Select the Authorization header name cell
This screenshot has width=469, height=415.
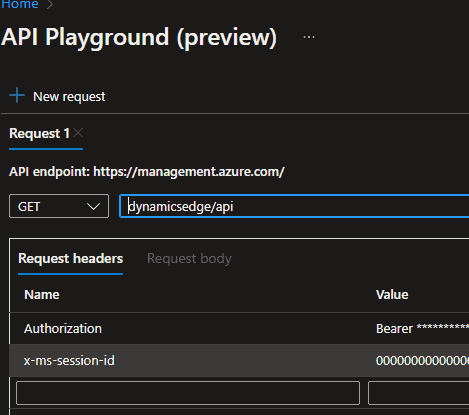(63, 329)
